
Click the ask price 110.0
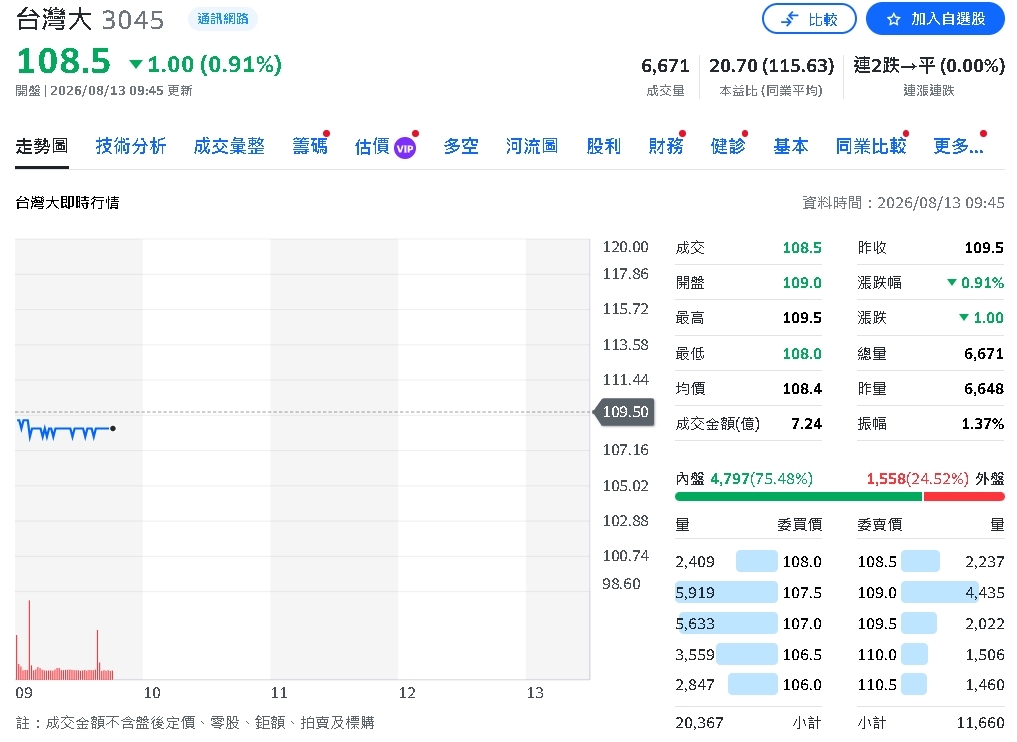tap(877, 654)
